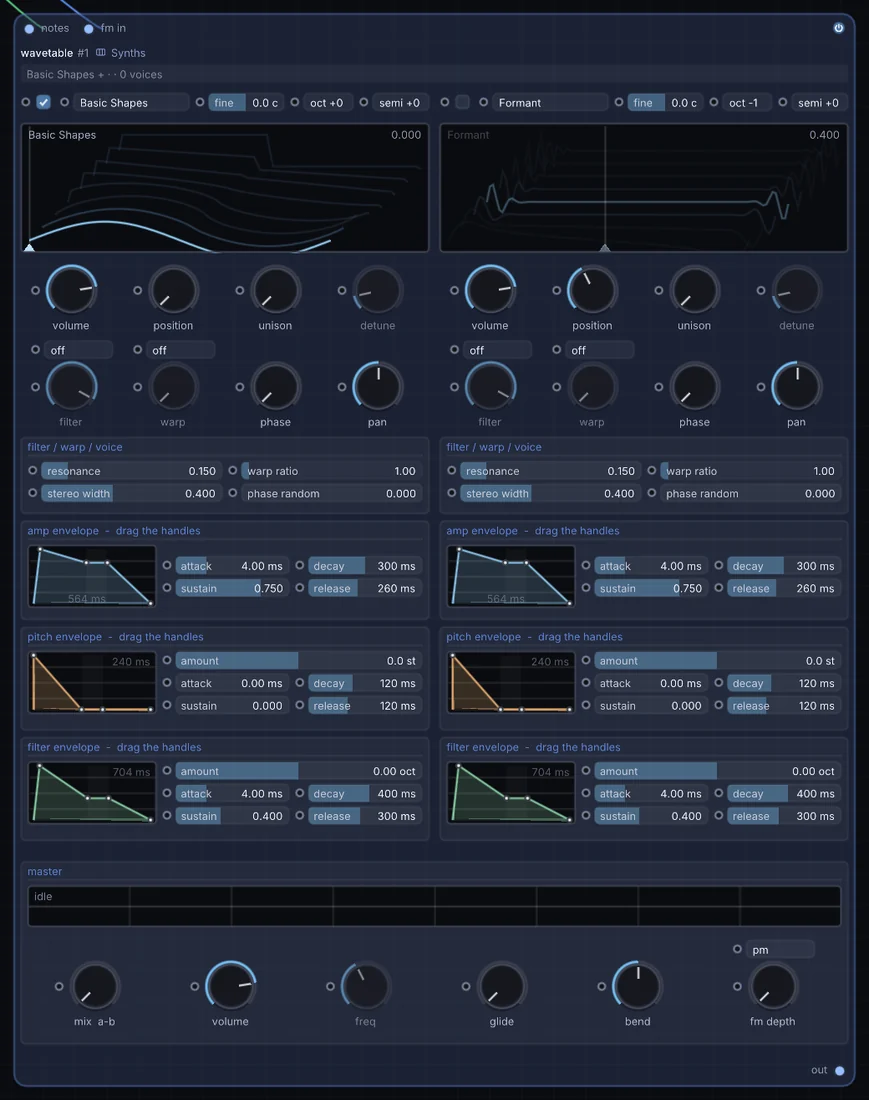Open oscillator A warp mode dropdown set to off
869x1100 pixels.
(x=181, y=350)
